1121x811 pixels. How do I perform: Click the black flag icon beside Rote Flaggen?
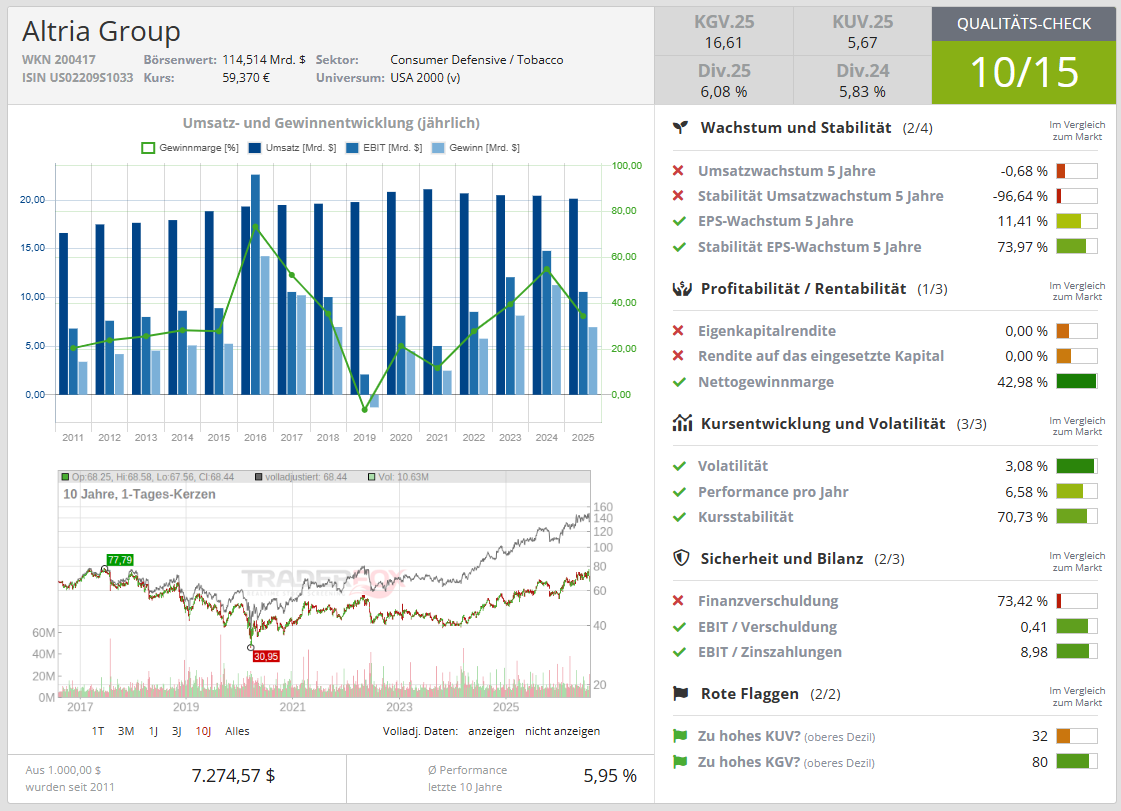(681, 694)
